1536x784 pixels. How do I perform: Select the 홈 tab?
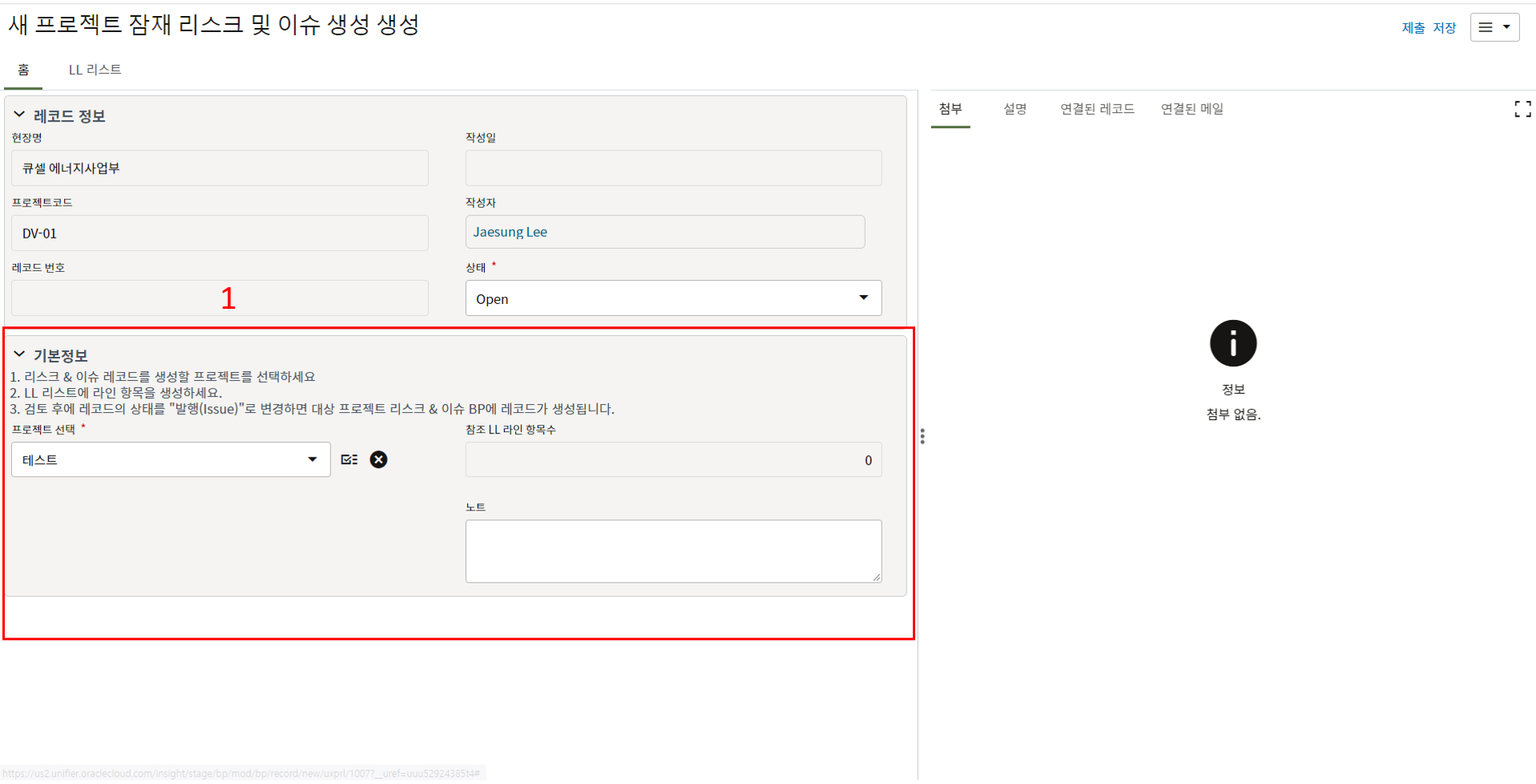point(23,70)
